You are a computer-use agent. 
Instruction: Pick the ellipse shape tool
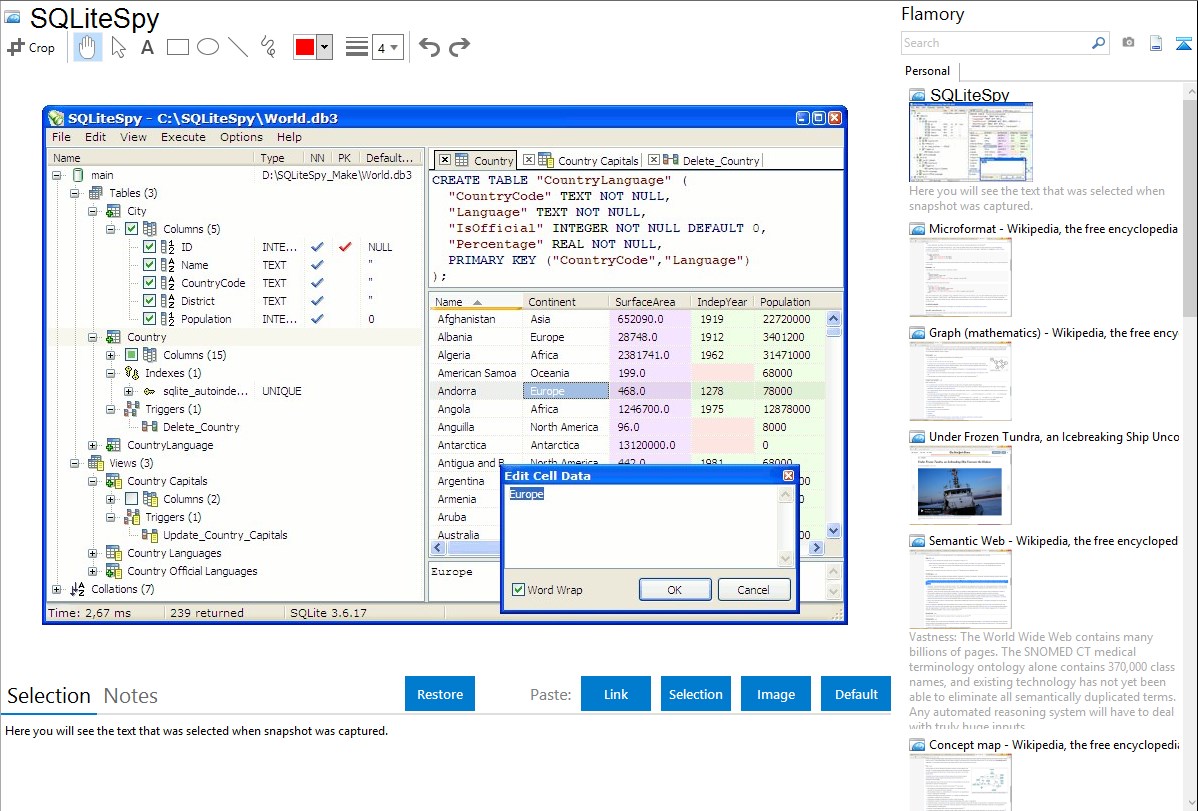click(x=208, y=47)
